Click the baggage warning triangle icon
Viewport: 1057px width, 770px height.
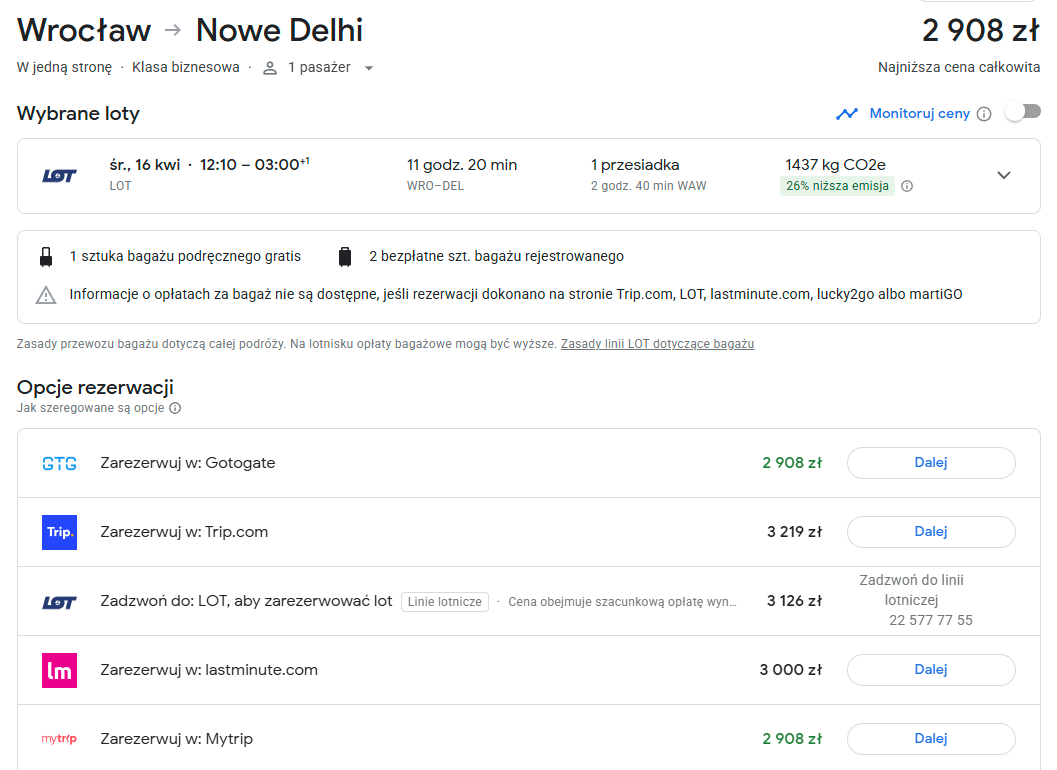46,295
